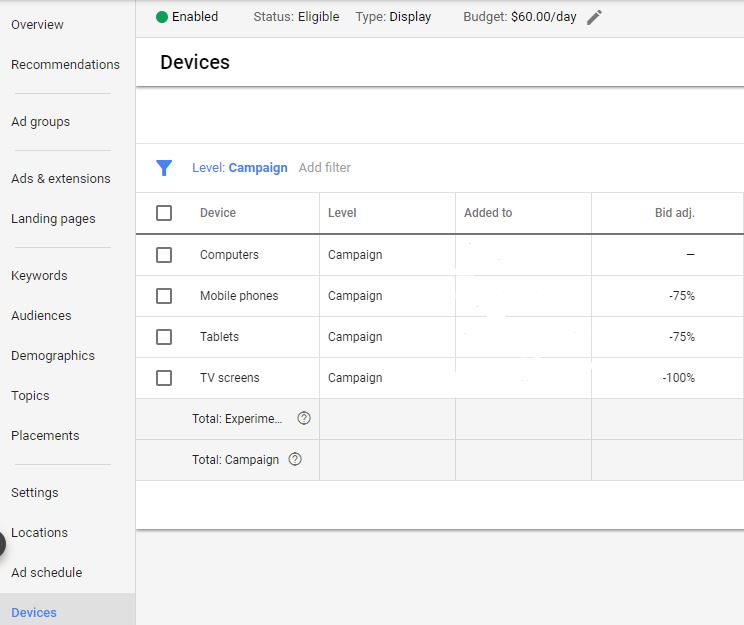Click the Total: Campaign row label
Viewport: 744px width, 625px height.
(235, 460)
